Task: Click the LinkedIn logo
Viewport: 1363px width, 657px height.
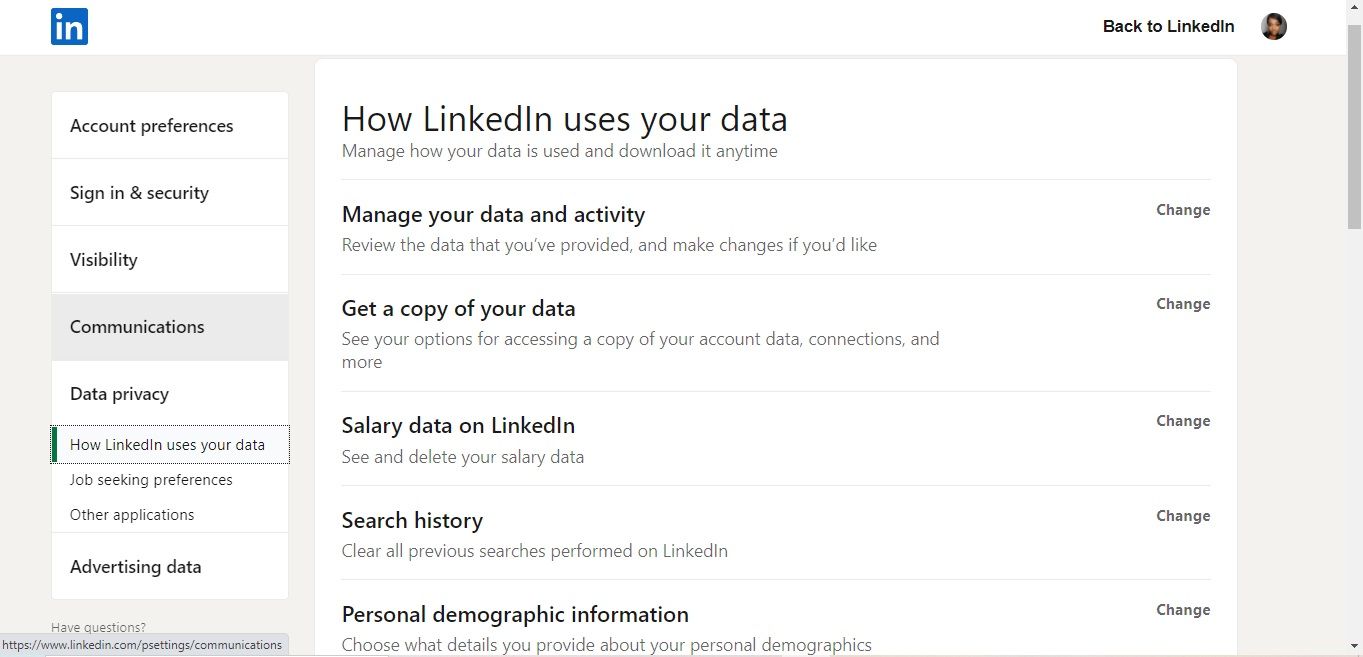Action: [x=69, y=26]
